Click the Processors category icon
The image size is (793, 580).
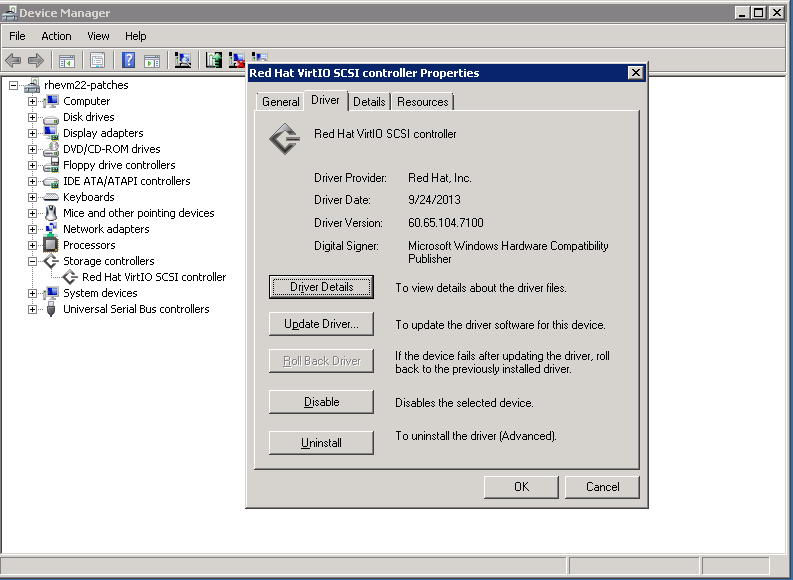[x=51, y=245]
